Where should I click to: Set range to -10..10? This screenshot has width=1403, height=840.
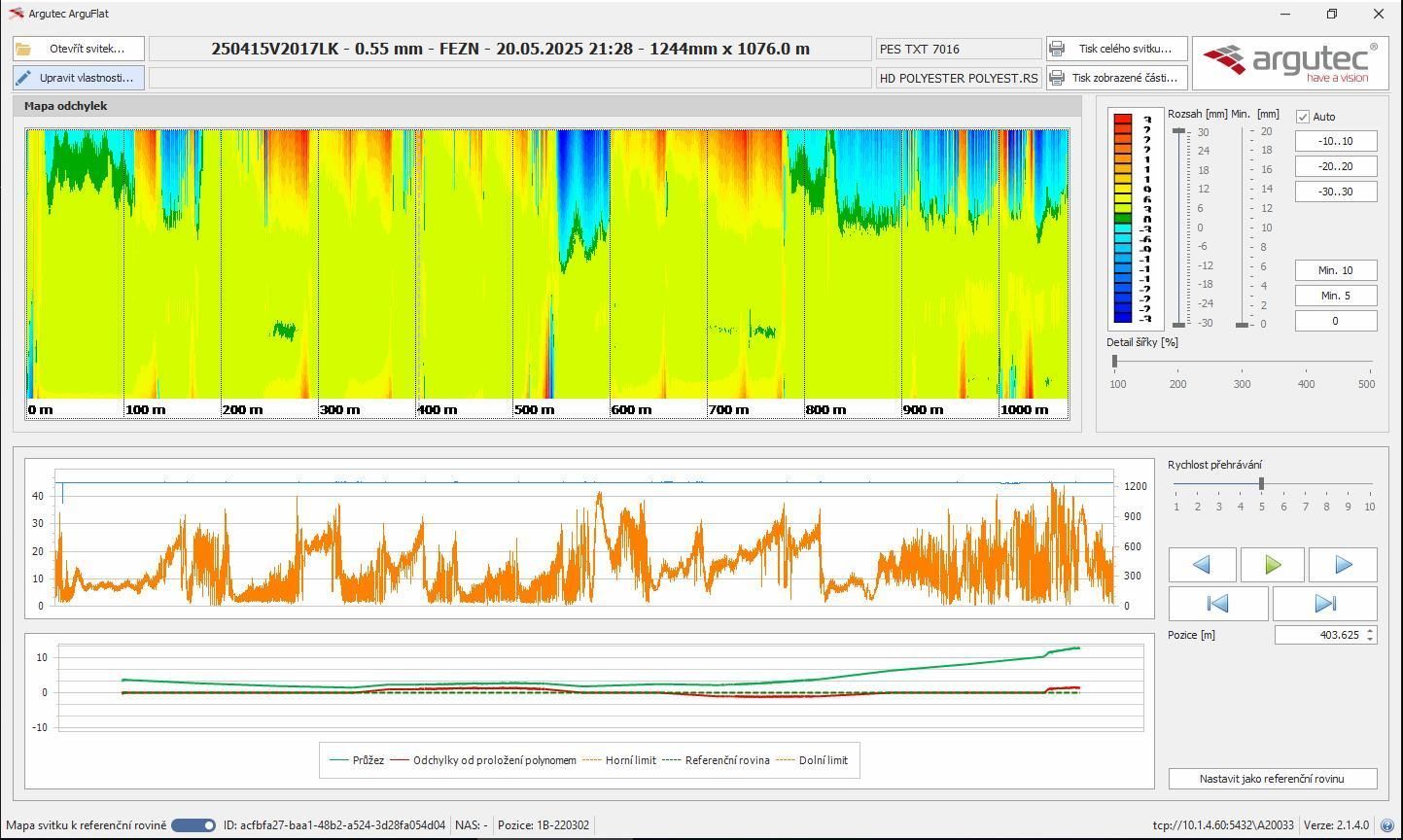1335,141
